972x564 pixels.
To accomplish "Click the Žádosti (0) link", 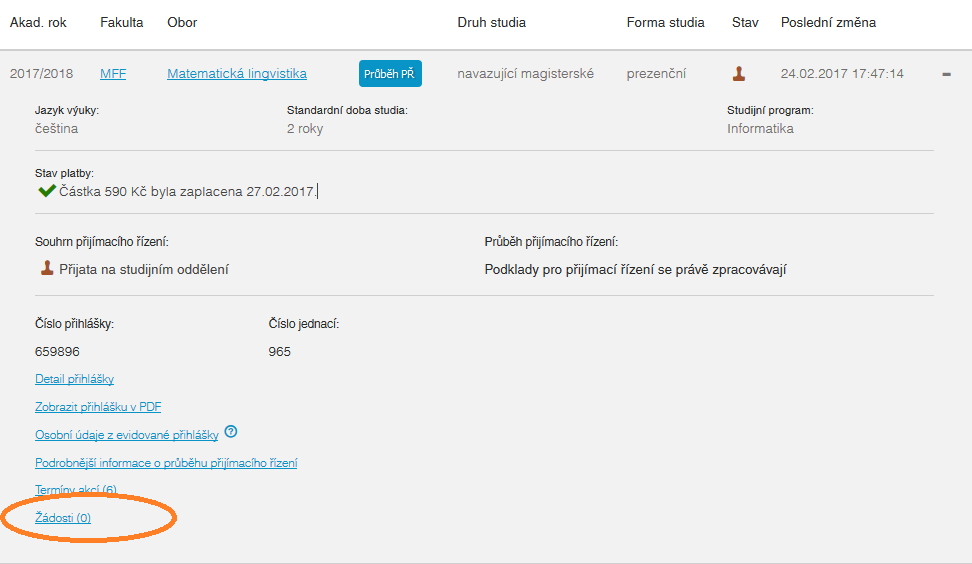I will coord(62,517).
